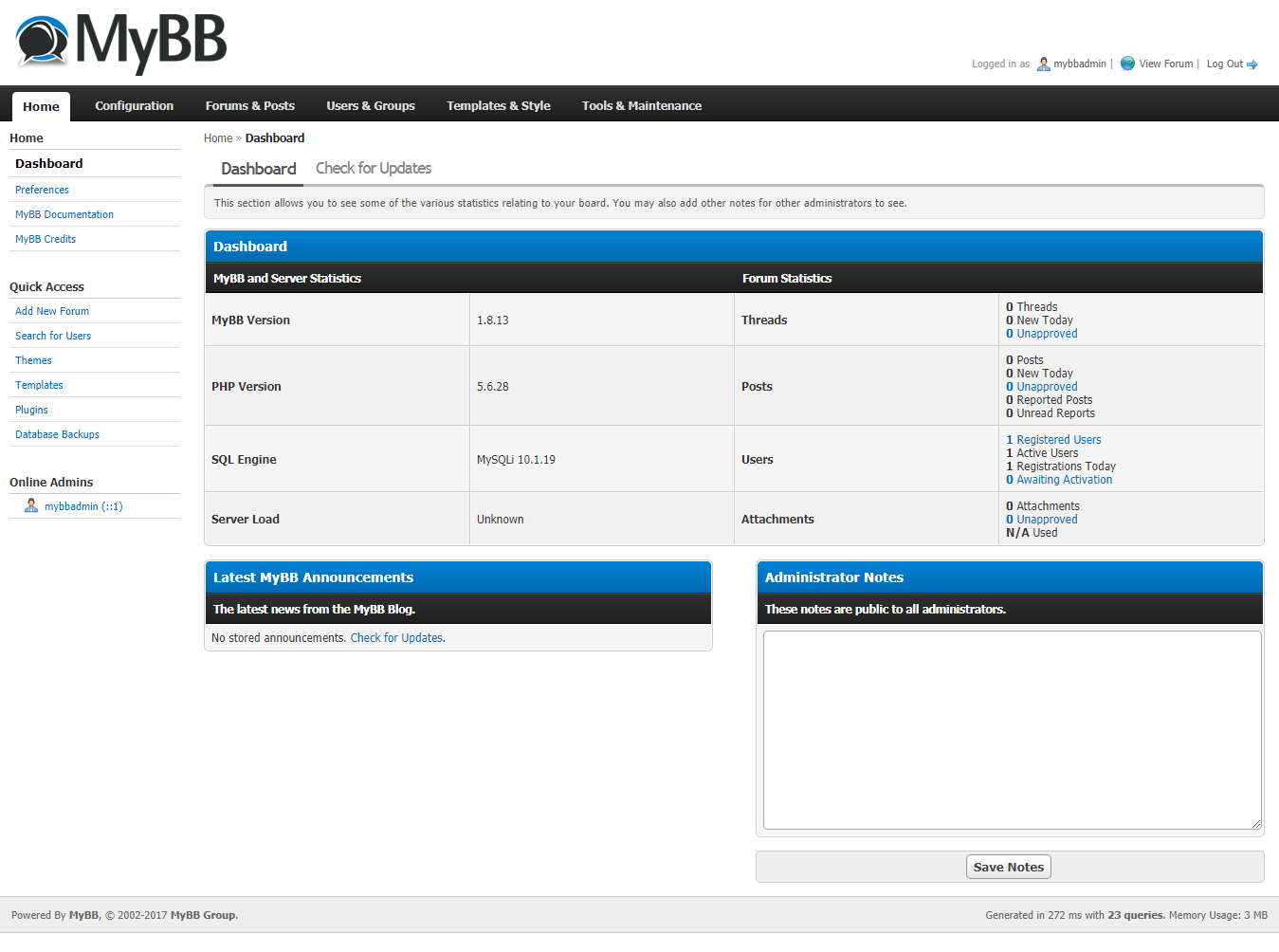Click the PHP Version value 5.6.28

493,387
